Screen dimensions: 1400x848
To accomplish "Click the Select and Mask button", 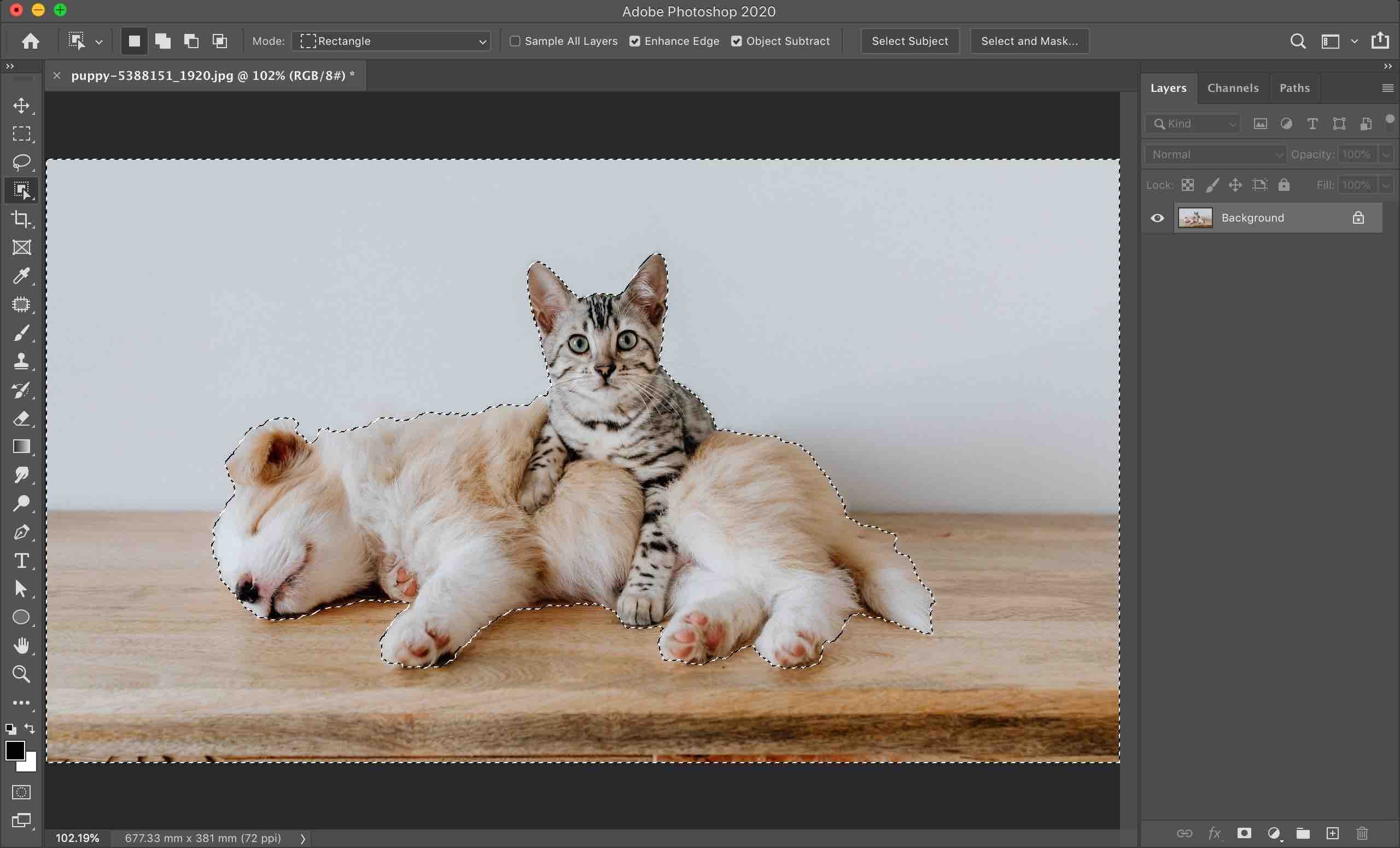I will [1029, 41].
